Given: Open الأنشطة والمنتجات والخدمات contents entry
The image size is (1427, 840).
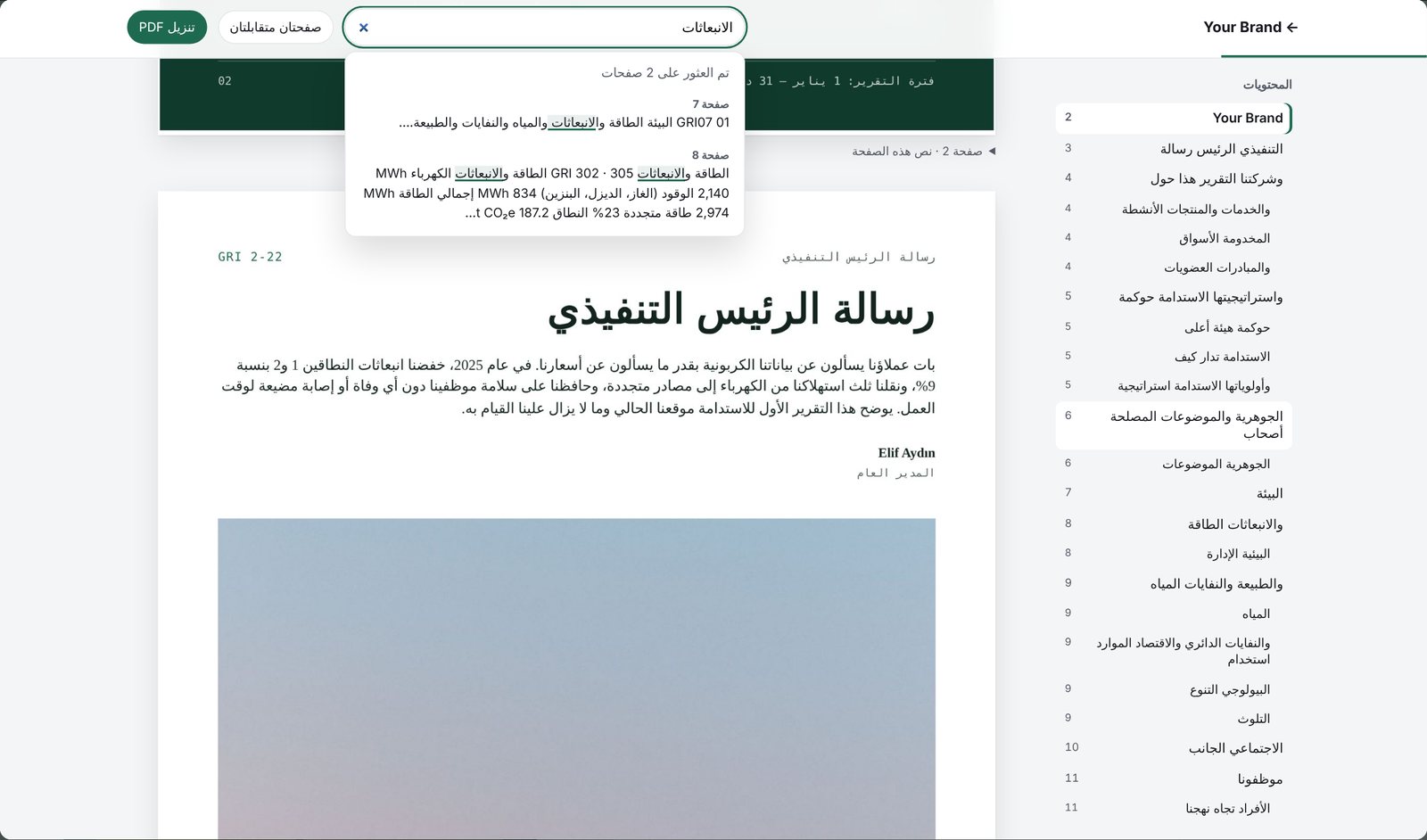Looking at the screenshot, I should pos(1173,209).
